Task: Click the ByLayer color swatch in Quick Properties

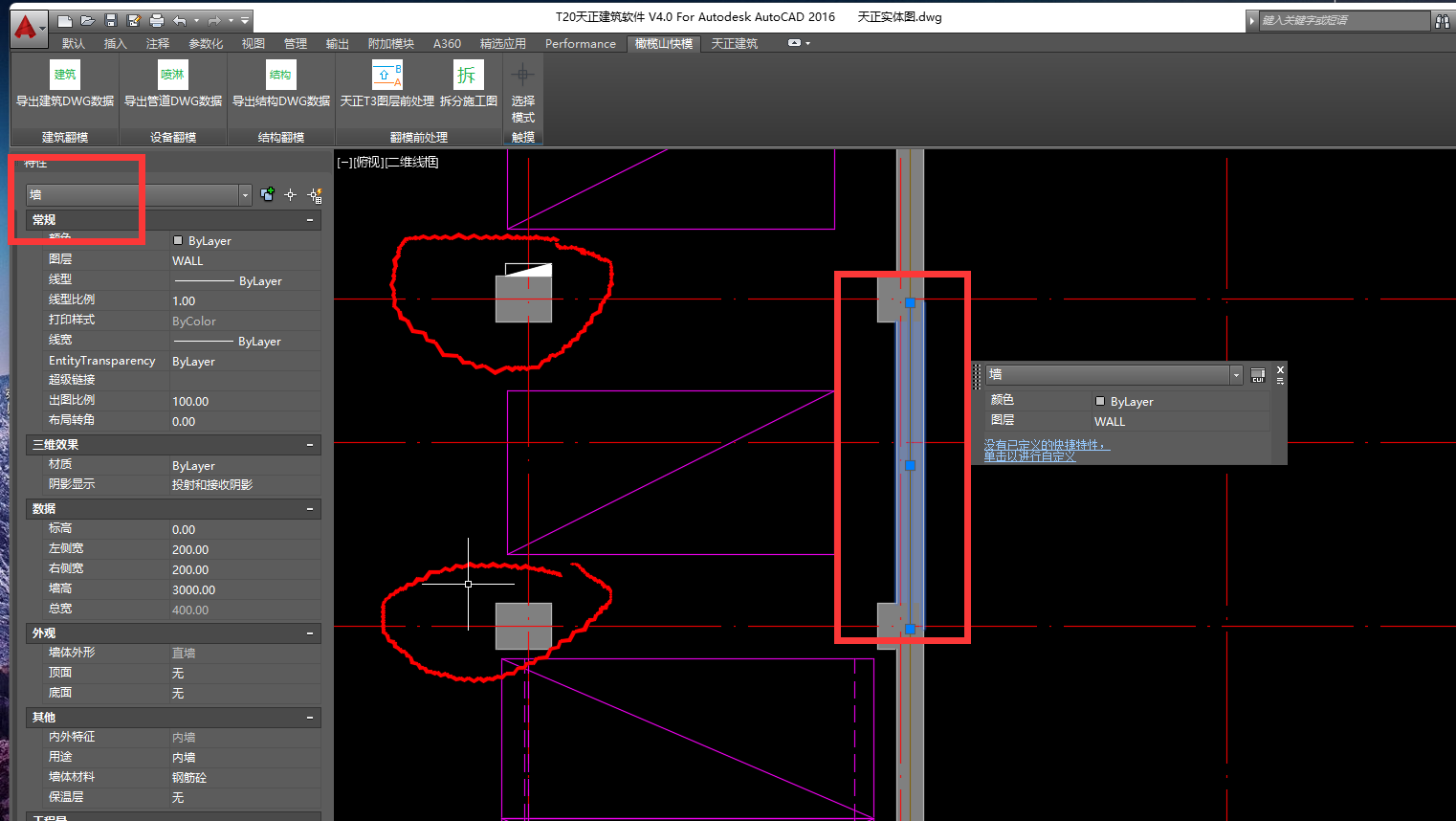Action: tap(1100, 401)
